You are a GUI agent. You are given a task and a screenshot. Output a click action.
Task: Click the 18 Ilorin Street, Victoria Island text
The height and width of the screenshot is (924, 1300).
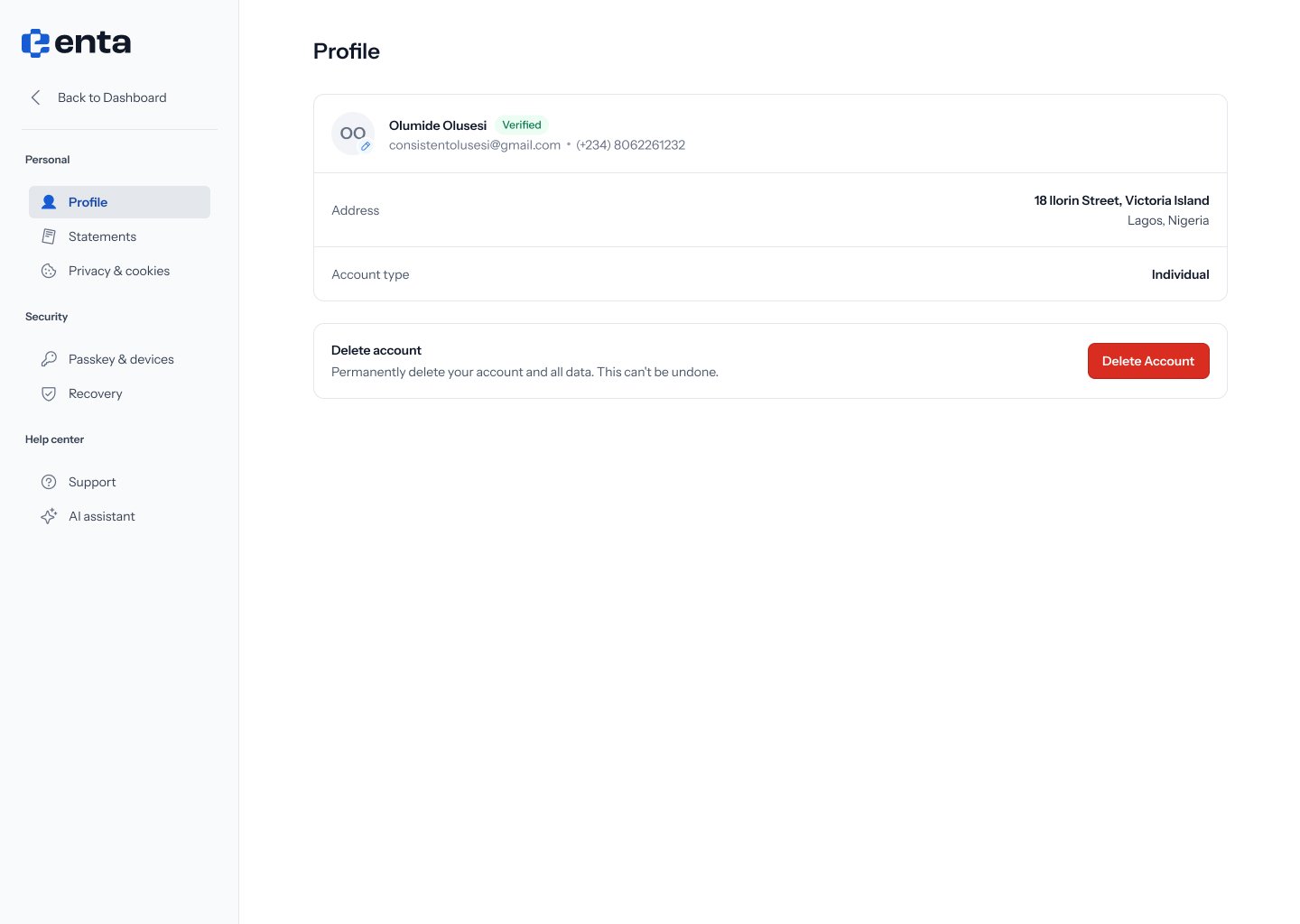[1121, 200]
